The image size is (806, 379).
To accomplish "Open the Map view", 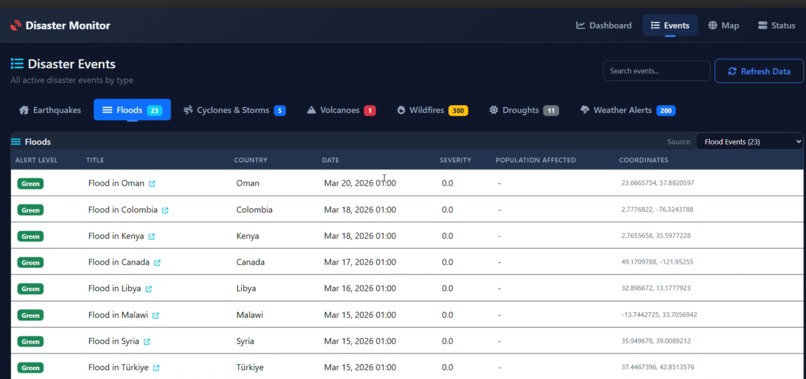I will tap(723, 25).
